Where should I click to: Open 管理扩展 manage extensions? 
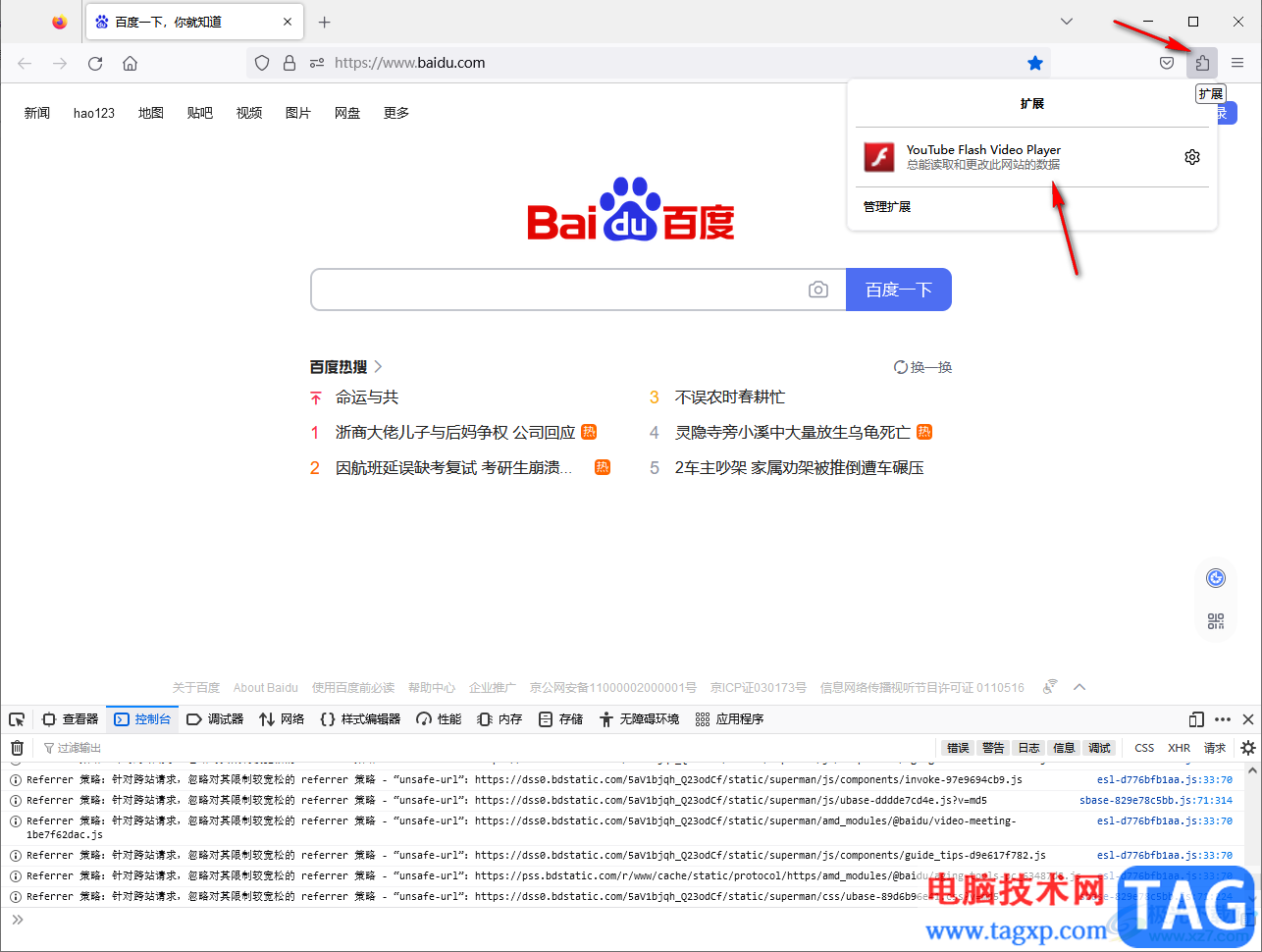click(887, 206)
